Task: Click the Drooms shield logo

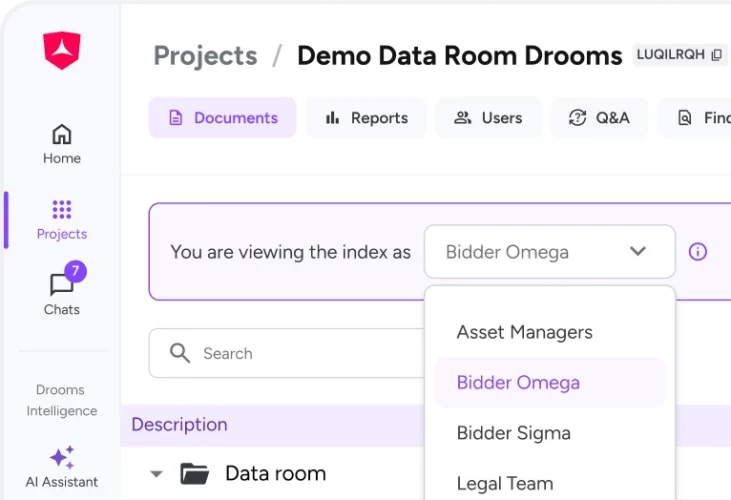Action: coord(62,50)
